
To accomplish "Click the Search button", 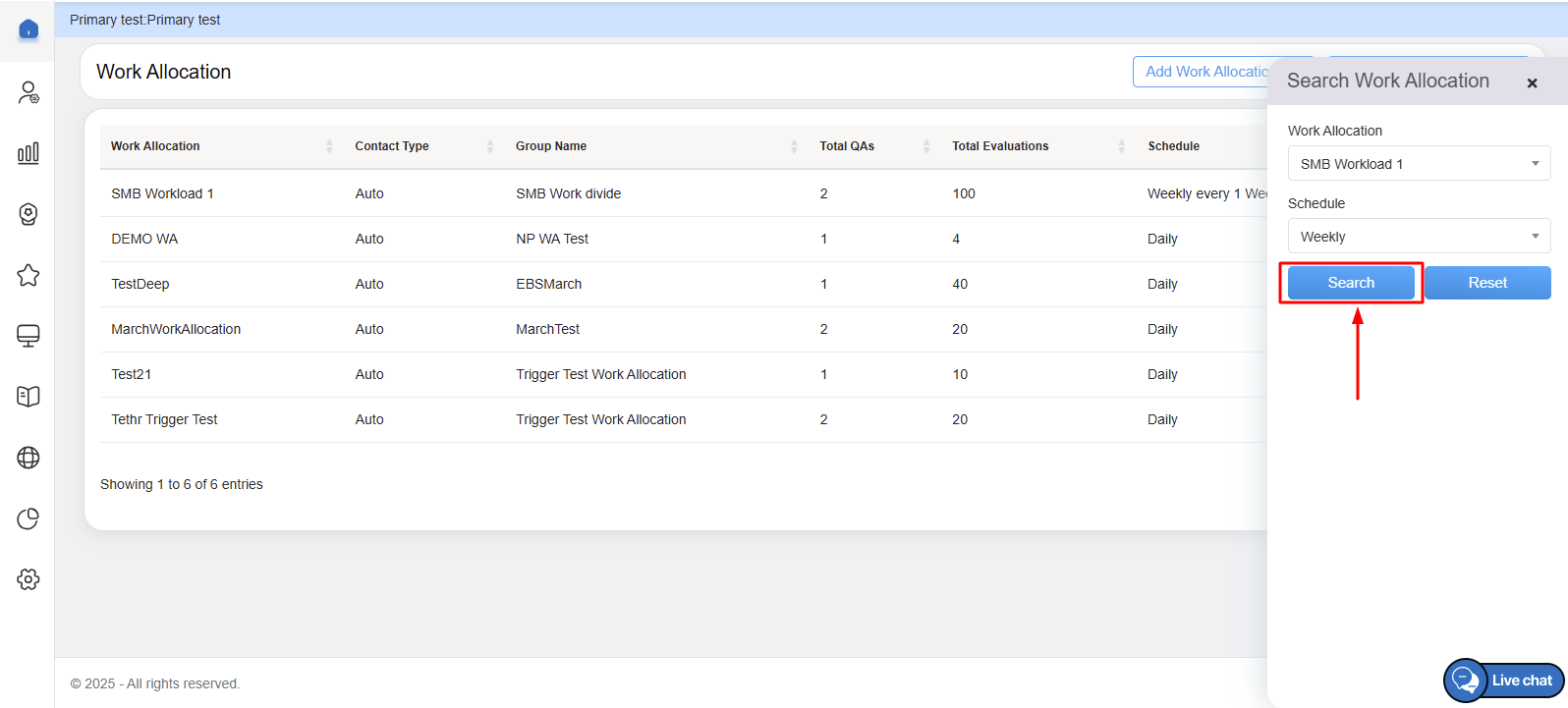I will [1351, 283].
